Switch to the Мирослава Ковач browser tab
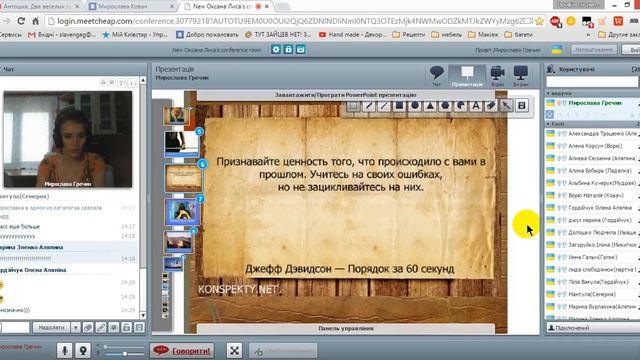This screenshot has height=360, width=640. pos(131,7)
